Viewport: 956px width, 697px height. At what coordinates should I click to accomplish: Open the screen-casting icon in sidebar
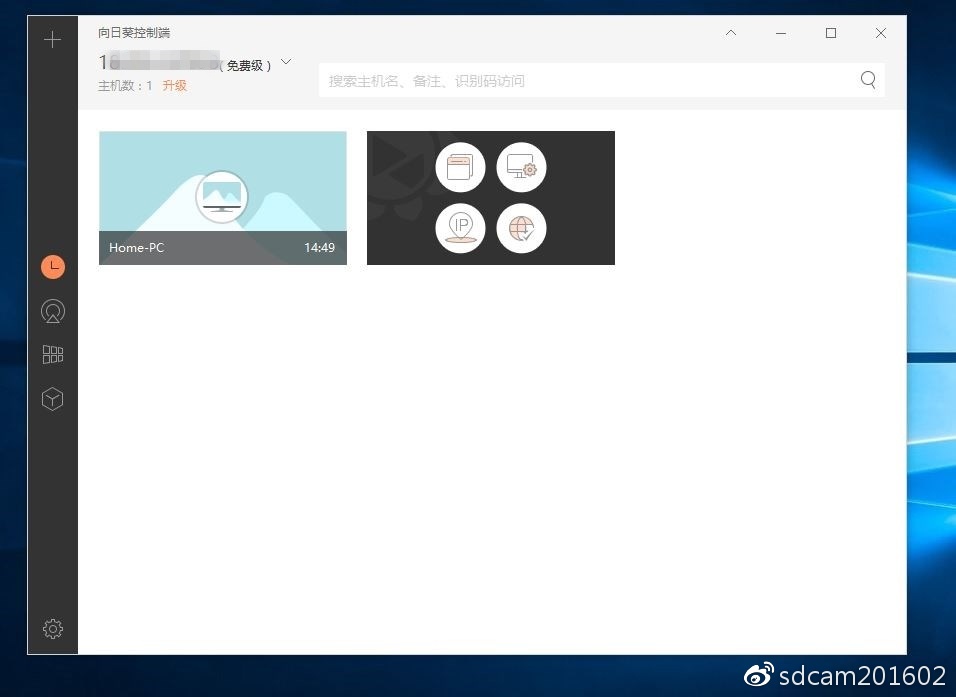point(53,311)
